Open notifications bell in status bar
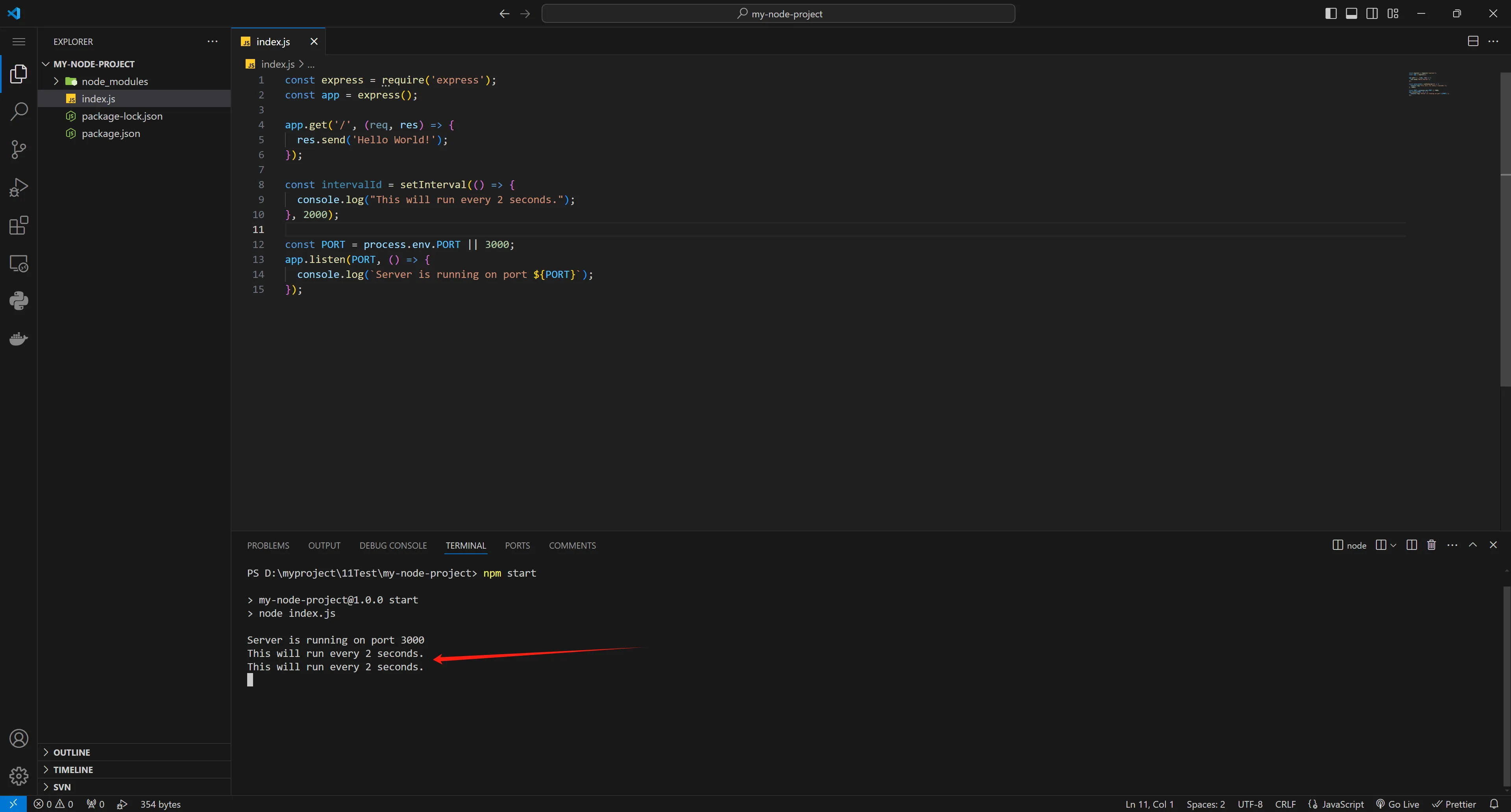1511x812 pixels. coord(1494,804)
